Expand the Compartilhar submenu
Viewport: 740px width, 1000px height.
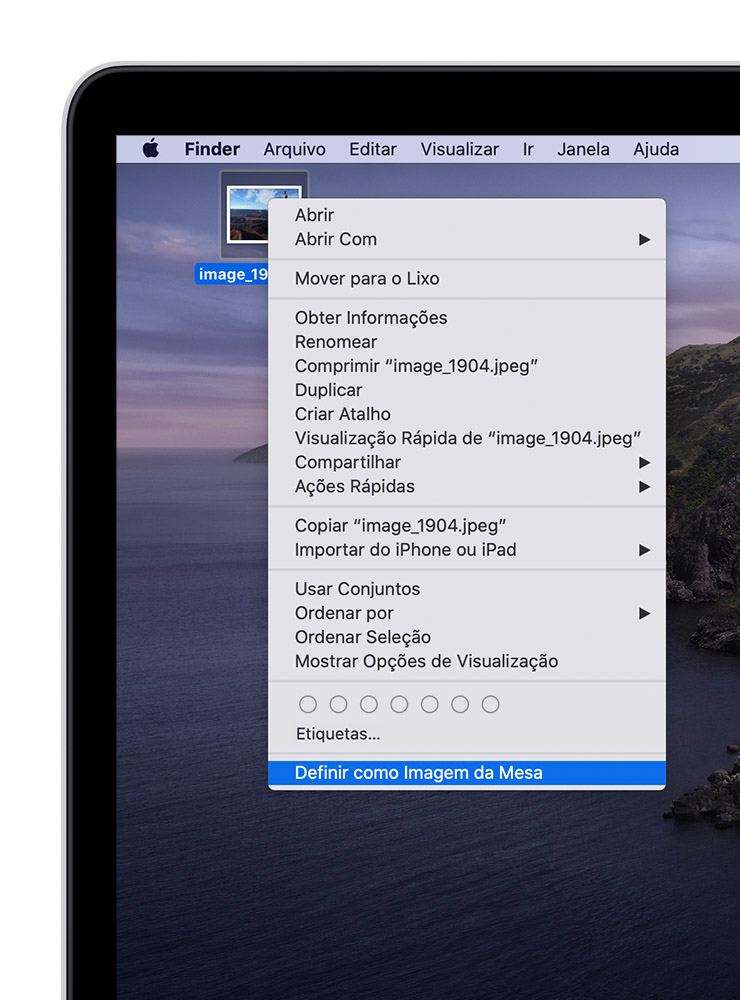pos(644,462)
